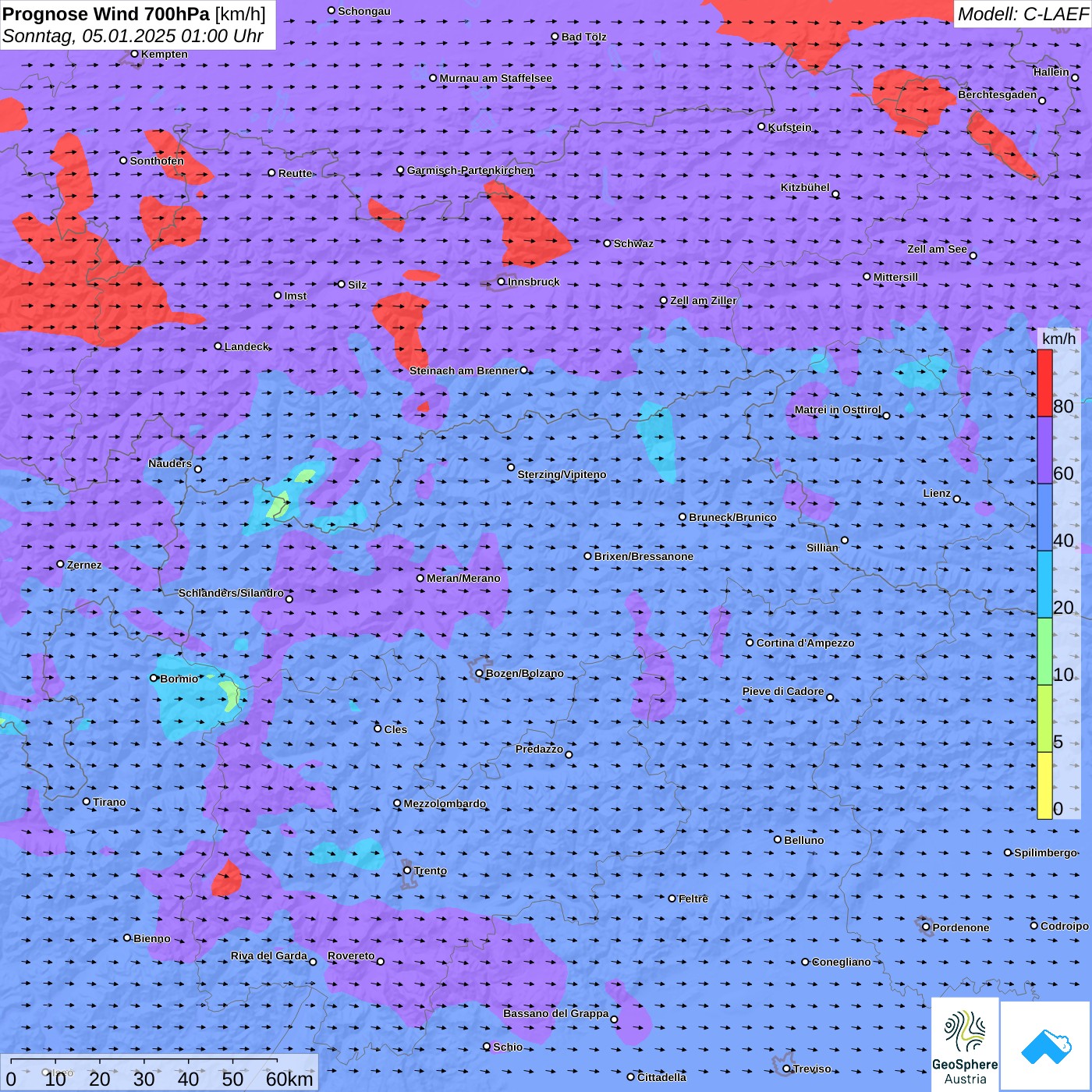Click the 'Schwaz' label
The height and width of the screenshot is (1092, 1092).
point(633,243)
